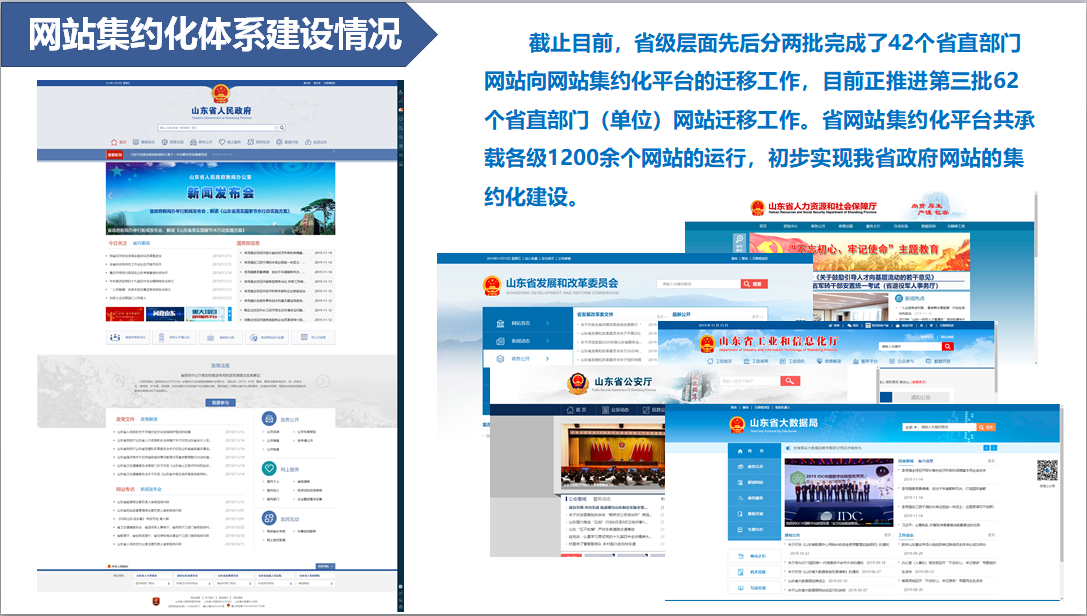This screenshot has height=616, width=1087.
Task: Open last friendly-links dropdown in government footer
Action: point(315,583)
